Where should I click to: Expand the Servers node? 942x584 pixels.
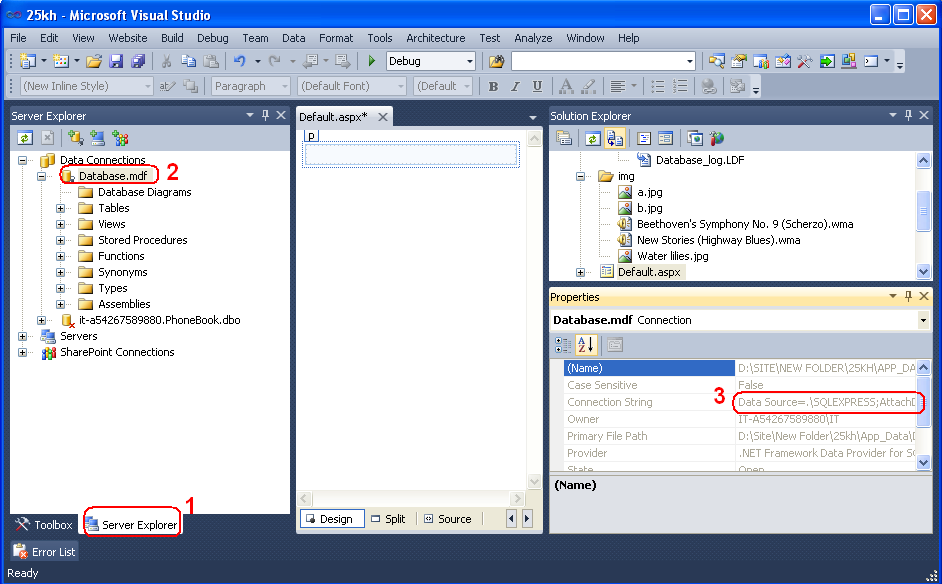[22, 336]
